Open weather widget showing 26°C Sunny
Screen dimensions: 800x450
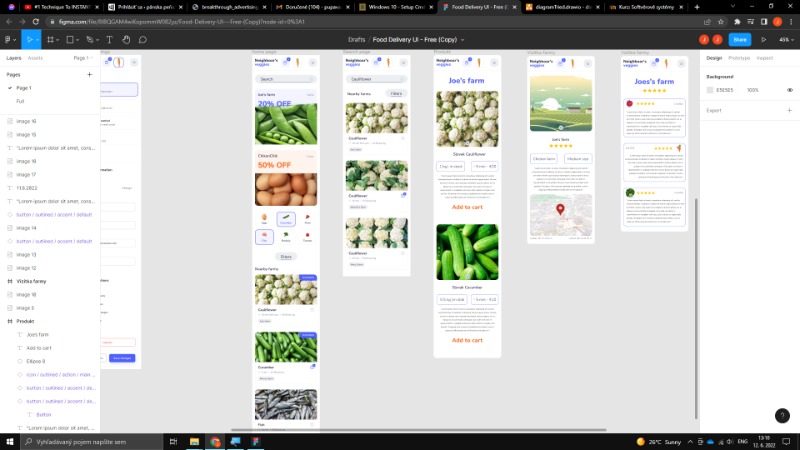[x=659, y=441]
